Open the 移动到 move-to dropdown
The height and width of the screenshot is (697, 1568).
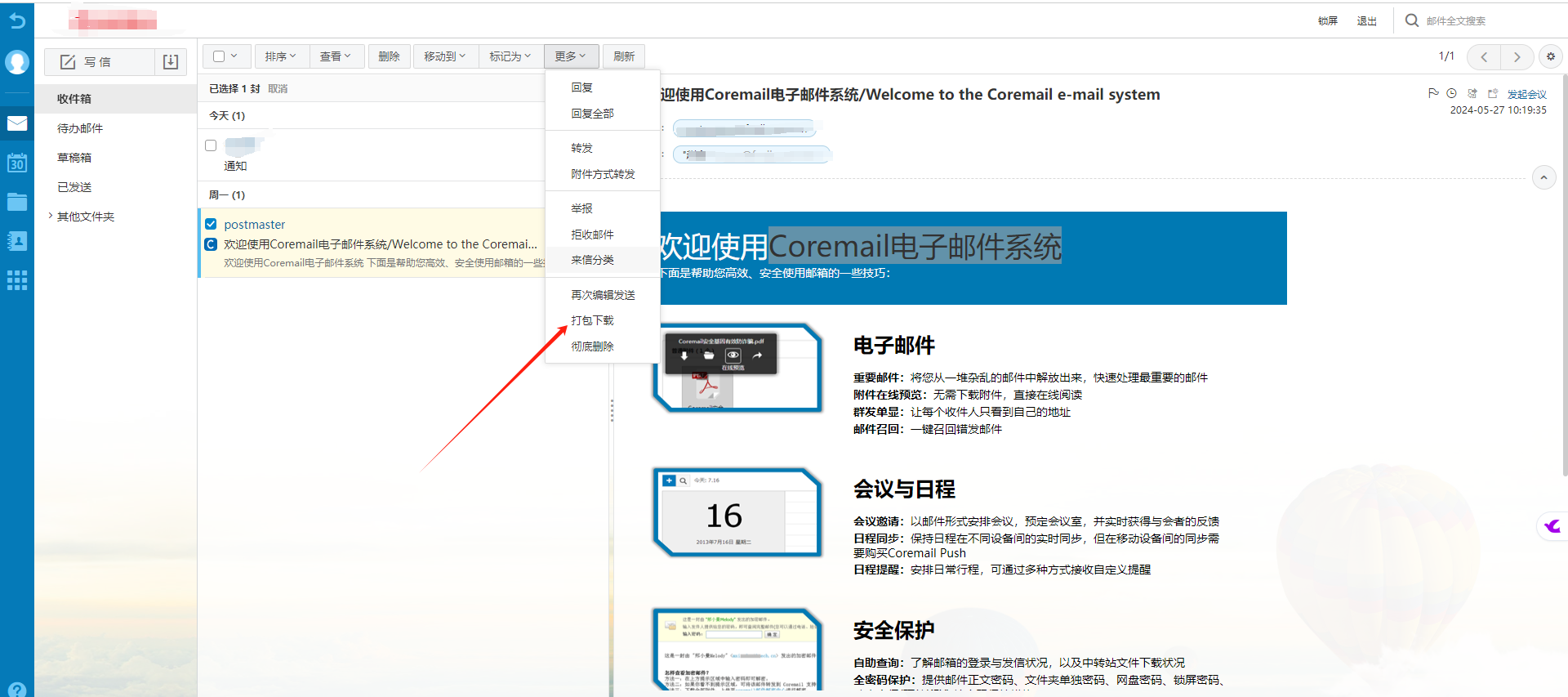click(445, 56)
